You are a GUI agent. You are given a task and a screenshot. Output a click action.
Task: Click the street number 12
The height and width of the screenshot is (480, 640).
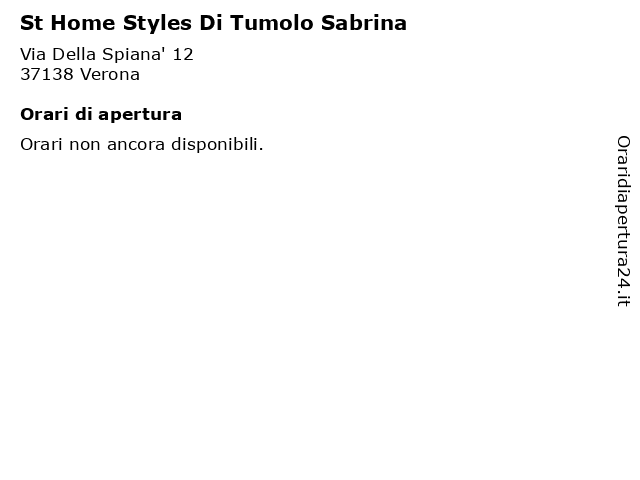coord(183,54)
